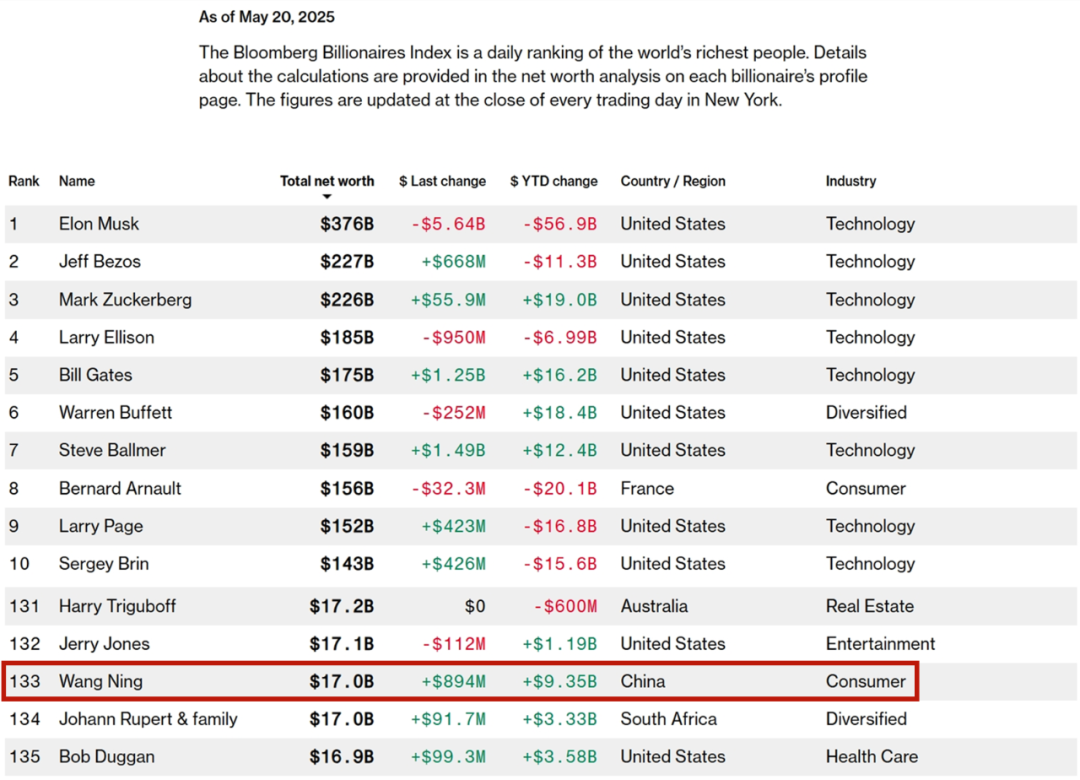Click the -$5.64B last change value
The height and width of the screenshot is (780, 1080).
click(x=448, y=224)
